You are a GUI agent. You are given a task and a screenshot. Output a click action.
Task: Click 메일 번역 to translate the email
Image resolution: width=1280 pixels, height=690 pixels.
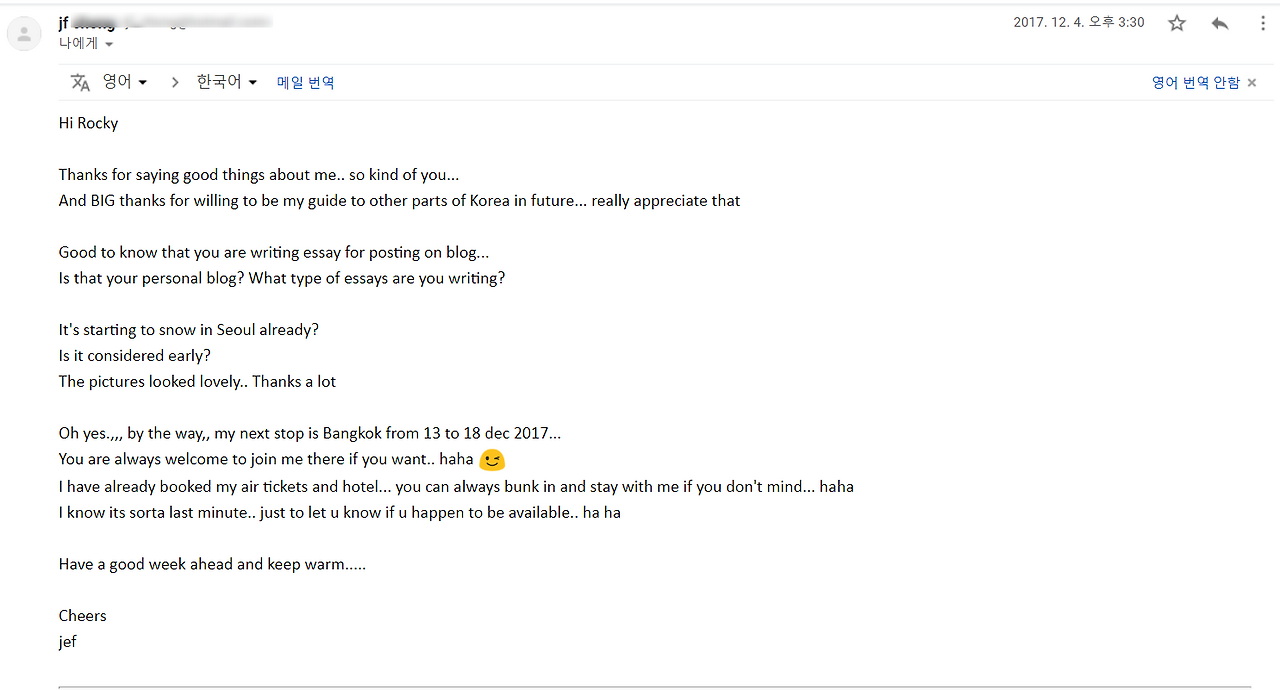[x=305, y=83]
